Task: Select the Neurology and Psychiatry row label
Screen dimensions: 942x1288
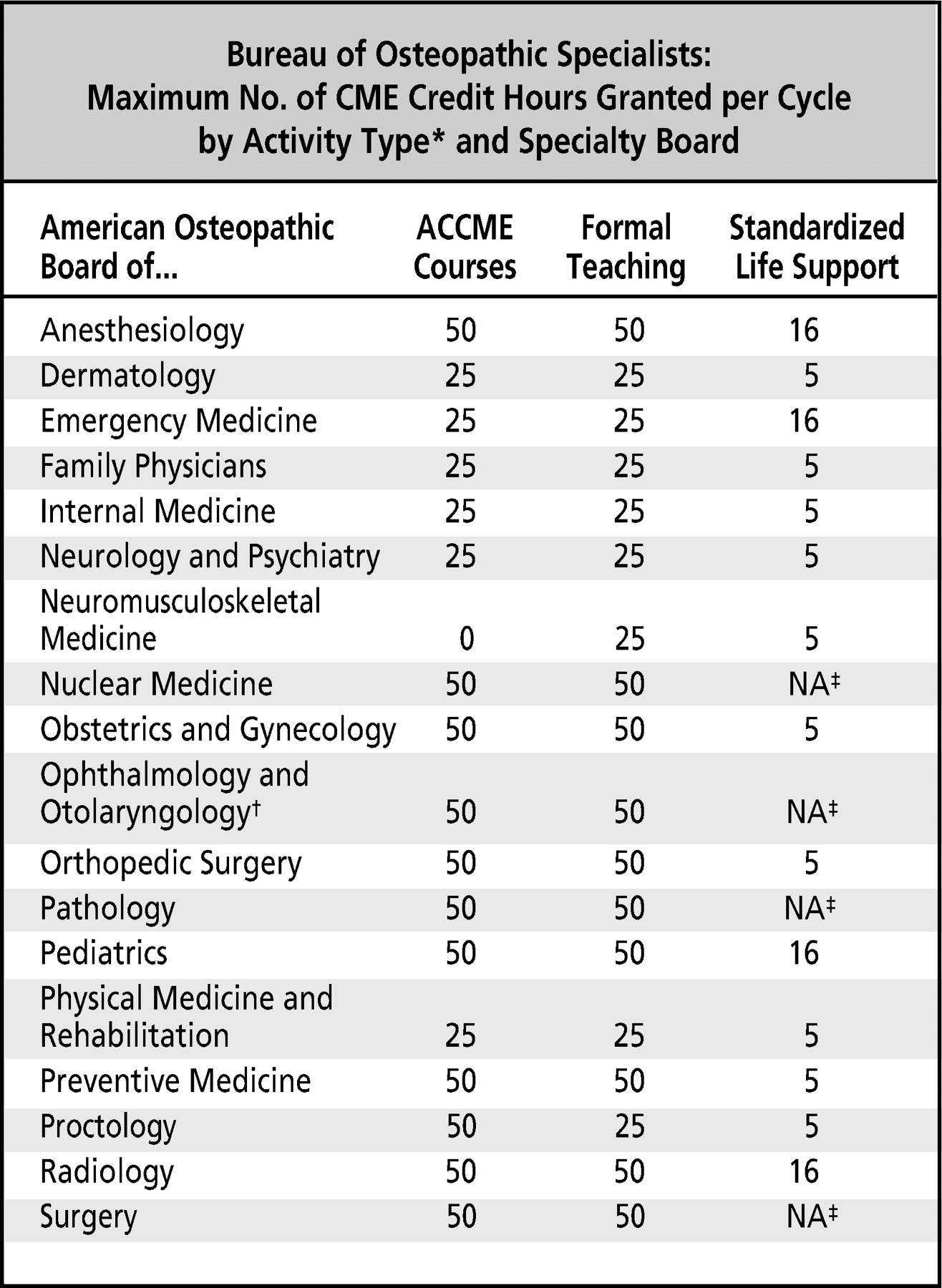Action: coord(210,557)
